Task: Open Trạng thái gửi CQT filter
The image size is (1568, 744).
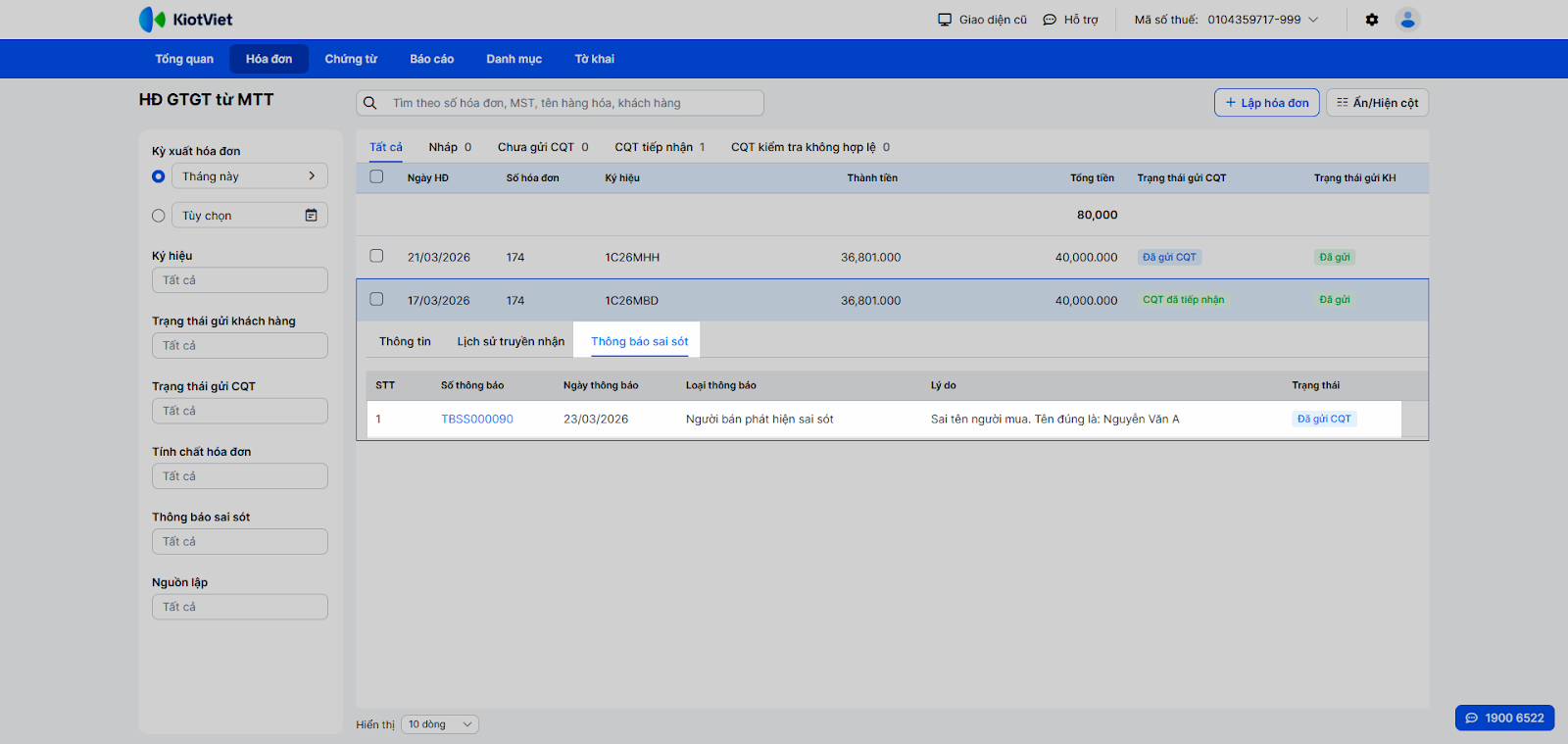Action: pos(240,411)
